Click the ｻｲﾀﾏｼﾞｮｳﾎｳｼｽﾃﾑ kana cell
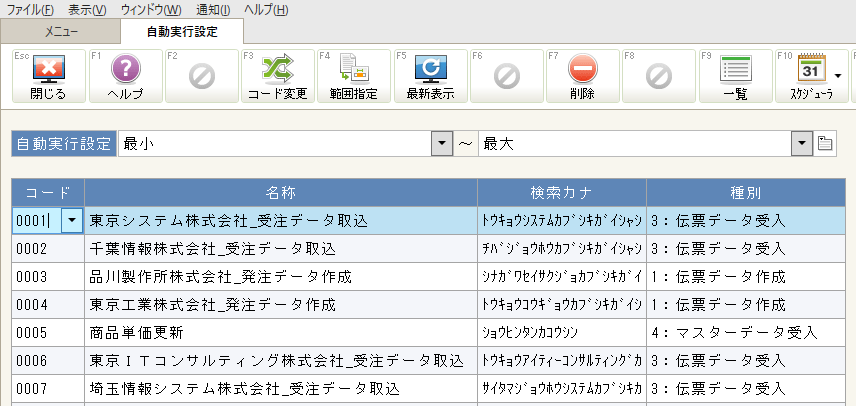 (x=562, y=389)
